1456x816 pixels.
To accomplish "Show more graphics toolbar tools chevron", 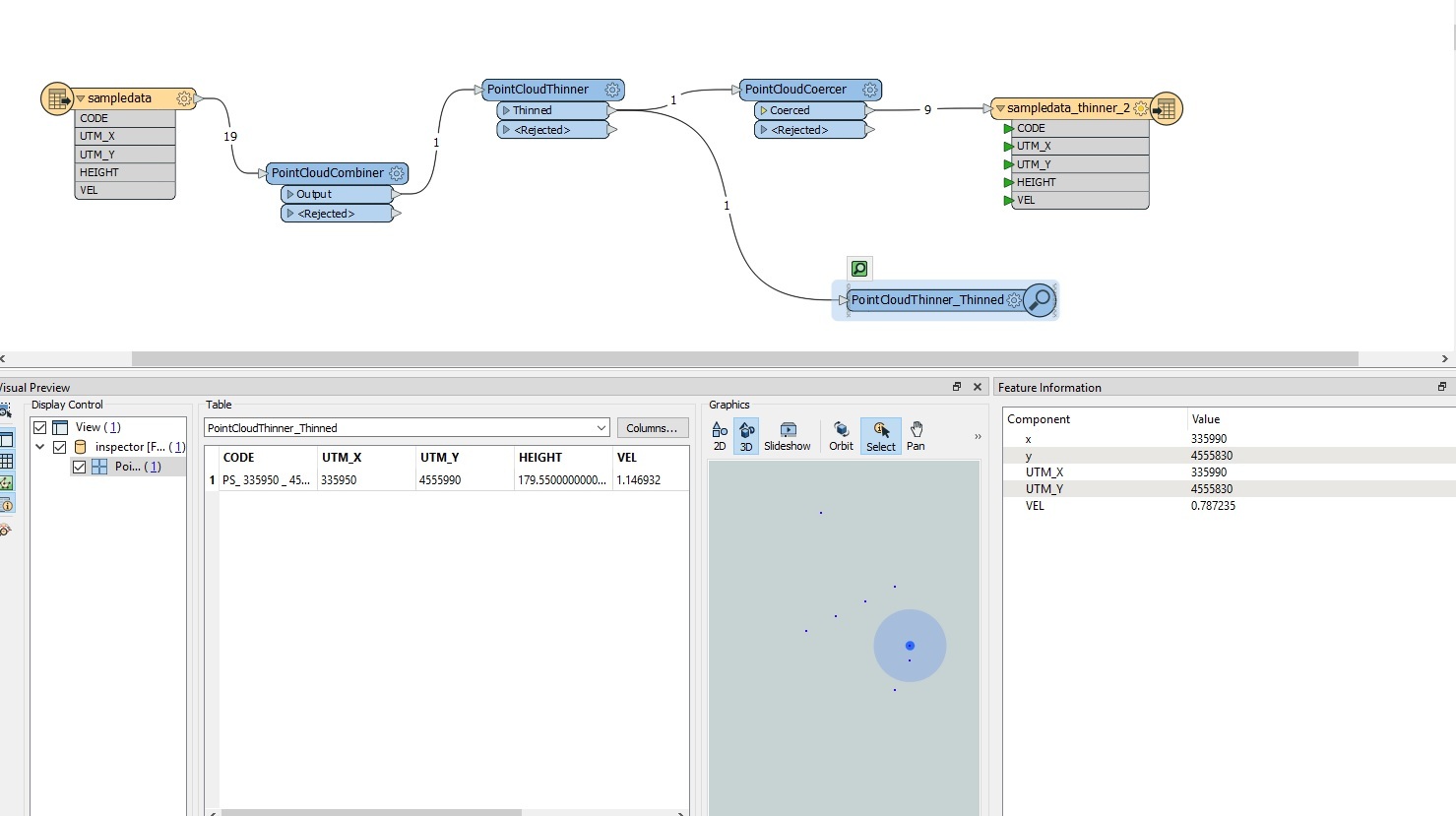I will (x=978, y=436).
